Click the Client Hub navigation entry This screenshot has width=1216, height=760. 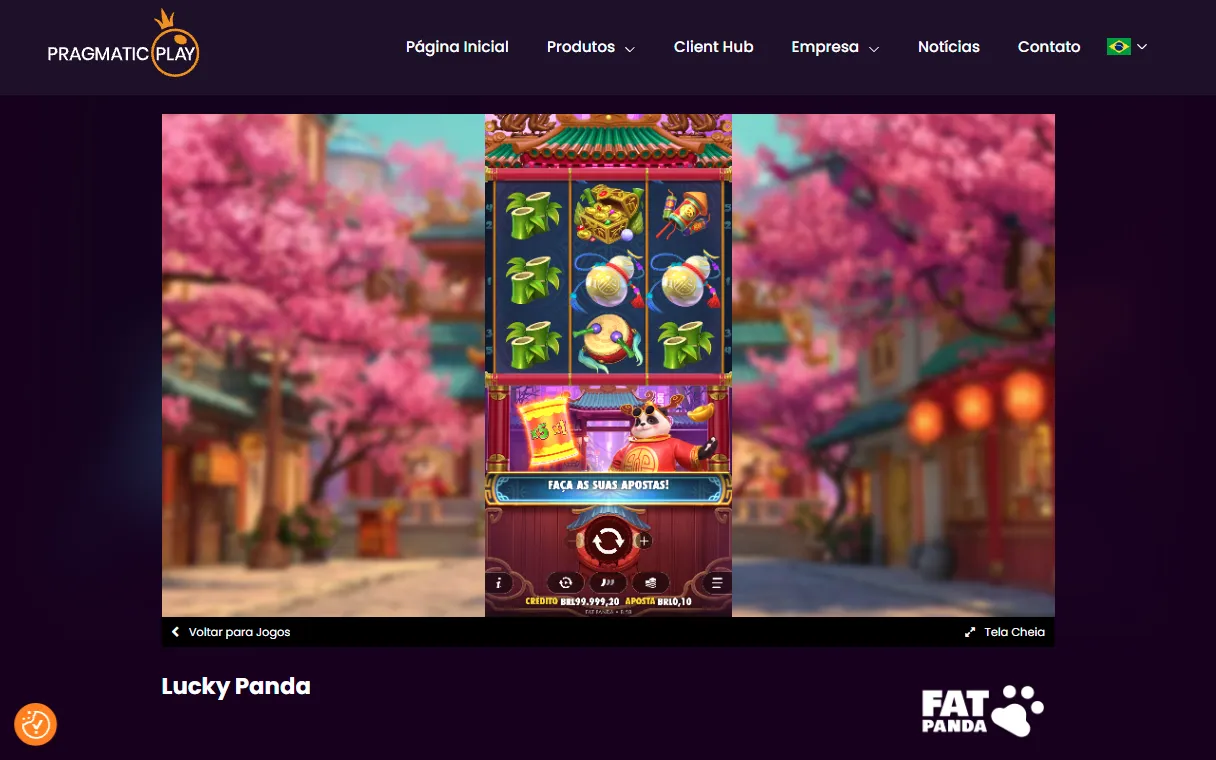click(713, 47)
